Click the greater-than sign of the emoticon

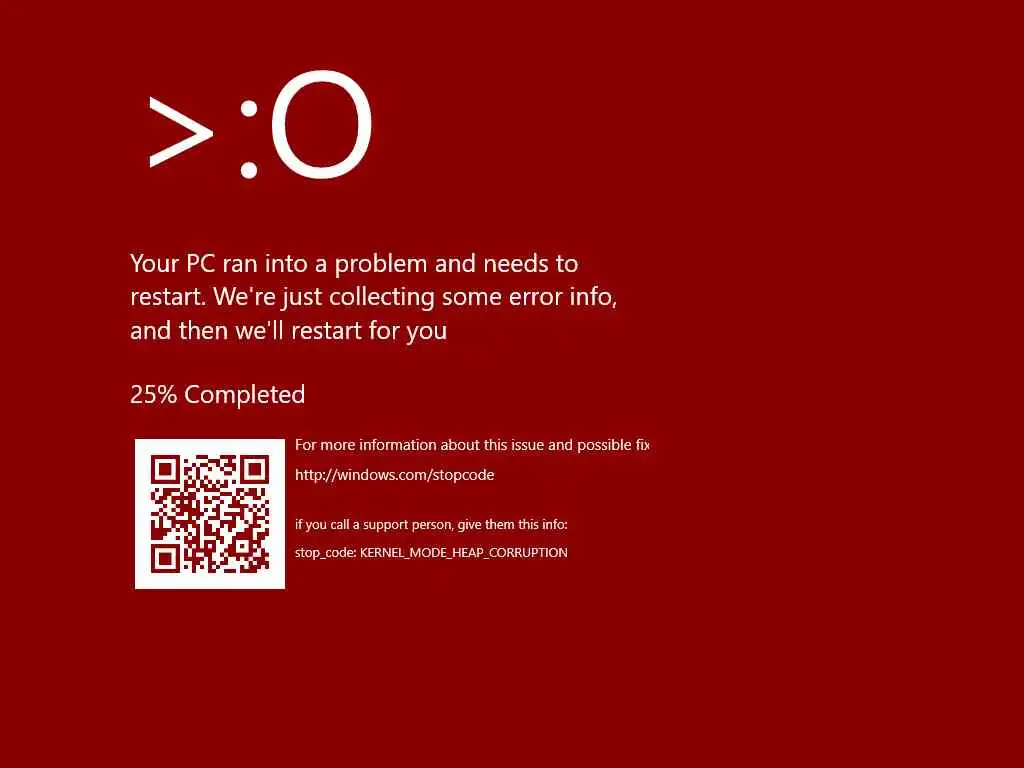[181, 132]
